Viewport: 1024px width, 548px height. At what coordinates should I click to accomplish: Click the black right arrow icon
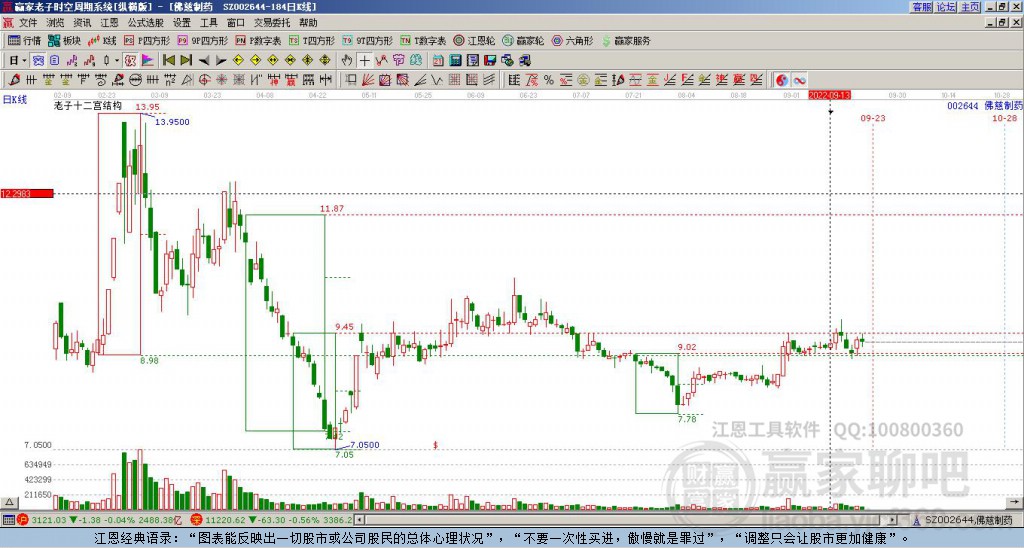(221, 61)
